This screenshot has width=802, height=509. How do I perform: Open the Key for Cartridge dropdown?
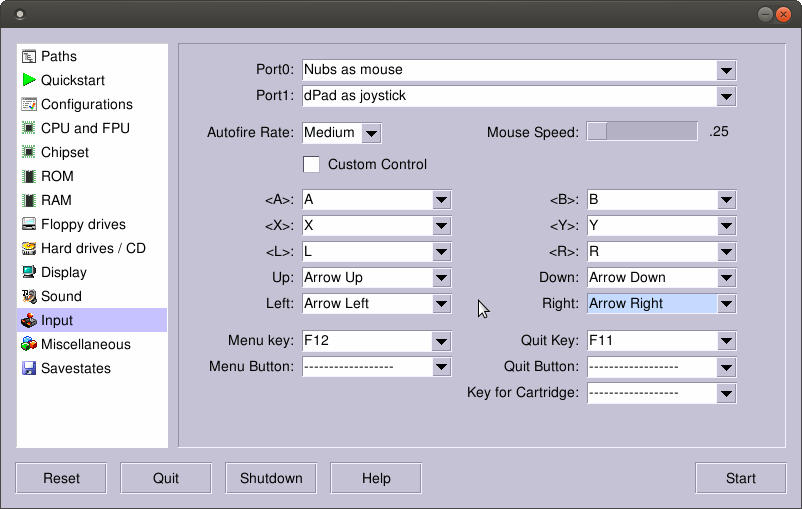click(x=726, y=393)
